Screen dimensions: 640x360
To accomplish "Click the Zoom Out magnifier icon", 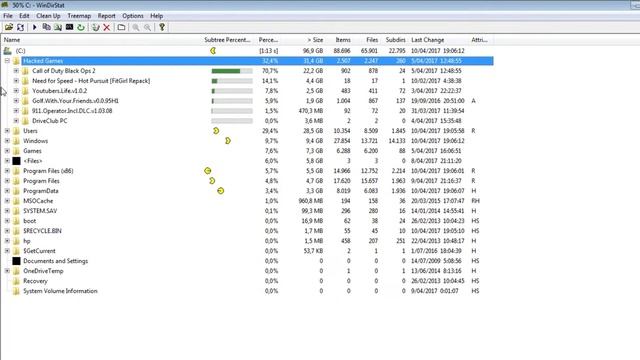I will click(x=147, y=27).
